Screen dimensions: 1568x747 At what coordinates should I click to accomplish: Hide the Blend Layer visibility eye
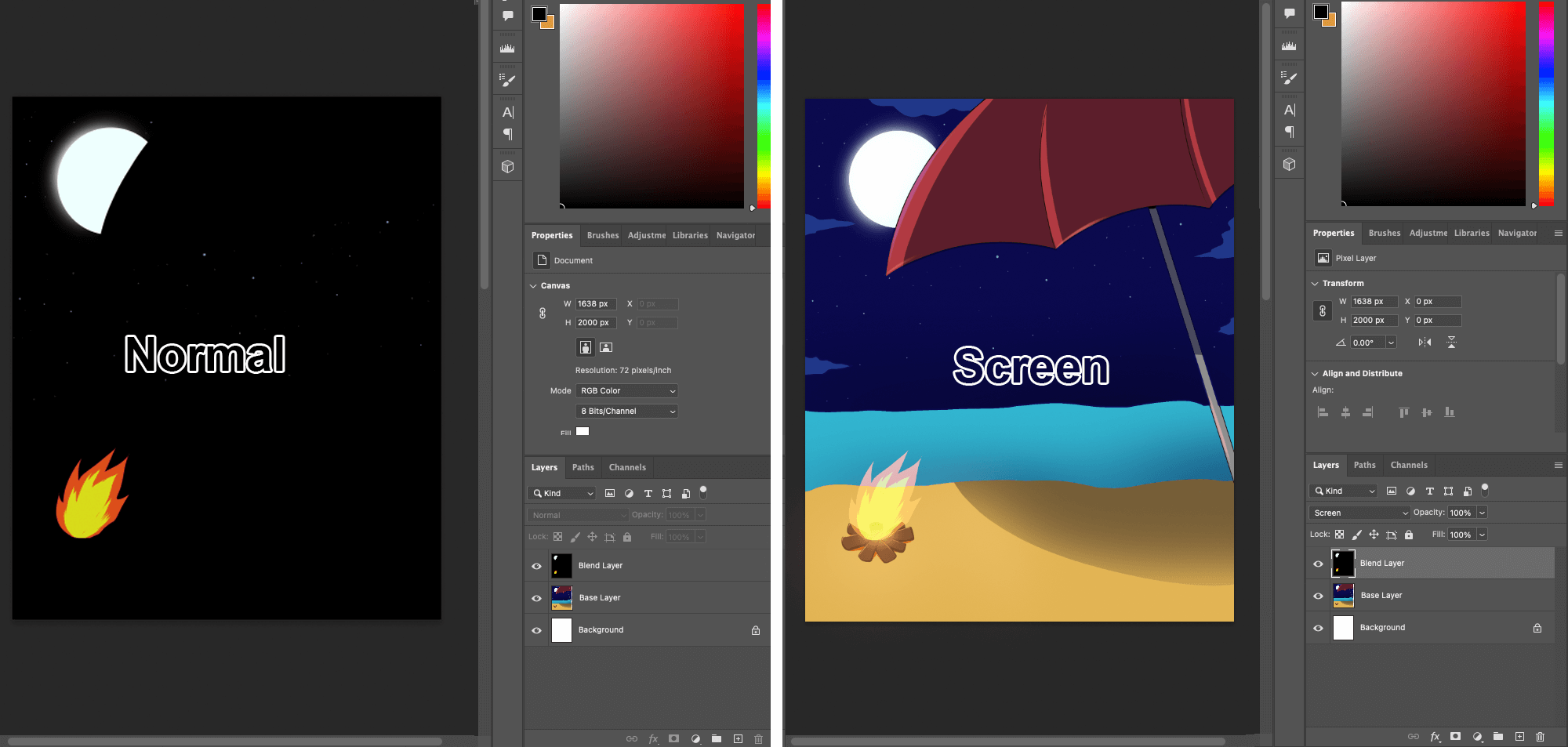coord(536,565)
